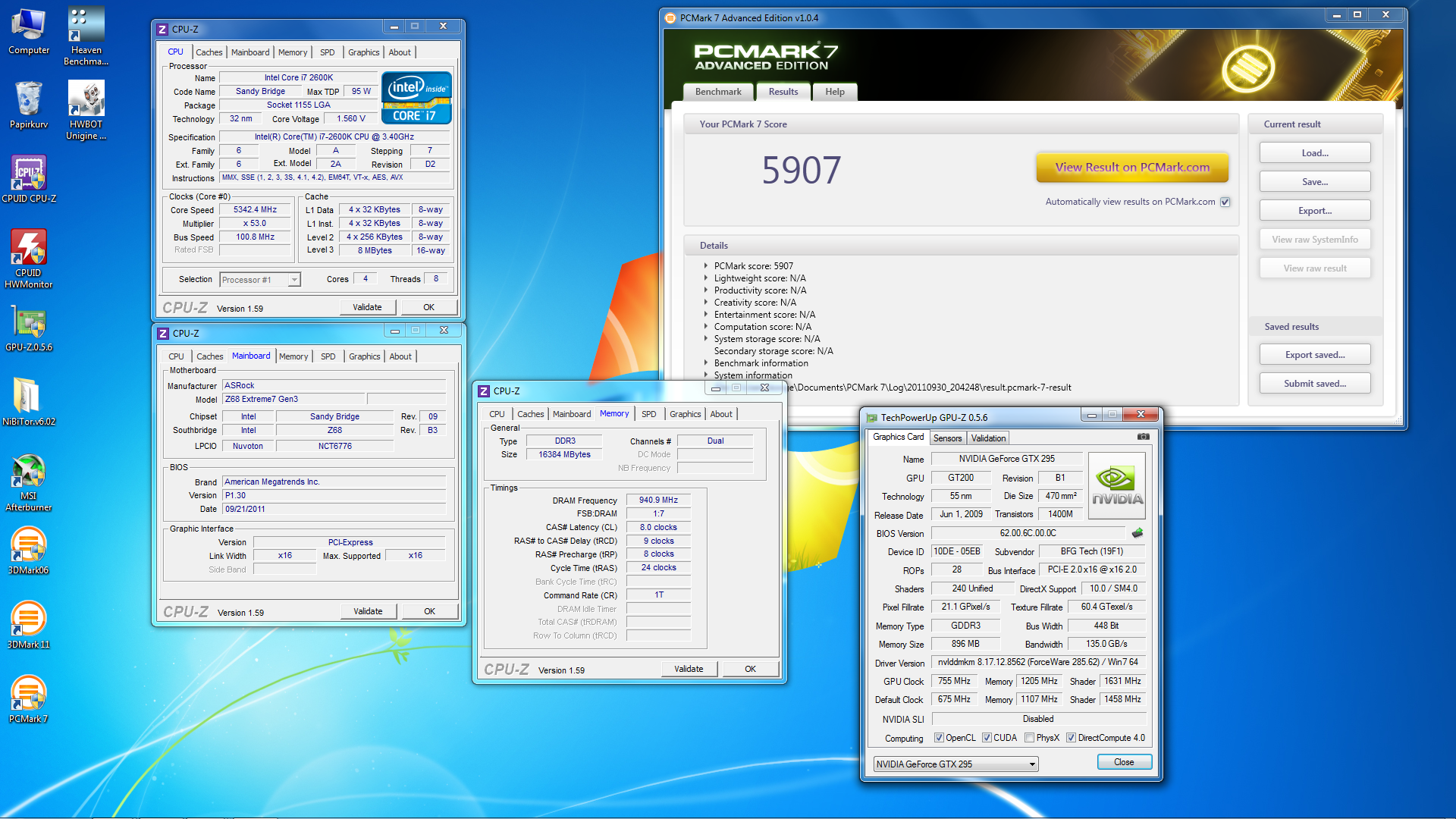This screenshot has width=1456, height=819.
Task: Expand the Lightweight score details entry
Action: click(x=706, y=278)
